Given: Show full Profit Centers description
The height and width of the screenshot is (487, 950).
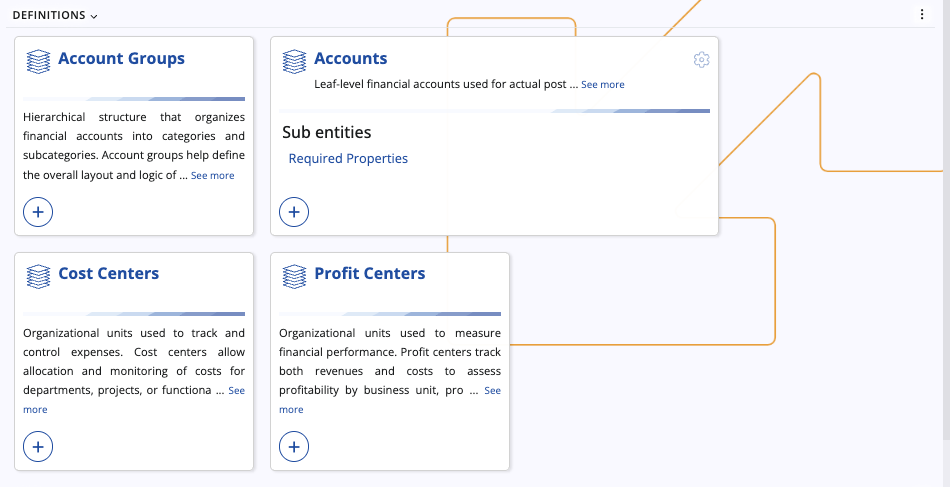Looking at the screenshot, I should 492,391.
